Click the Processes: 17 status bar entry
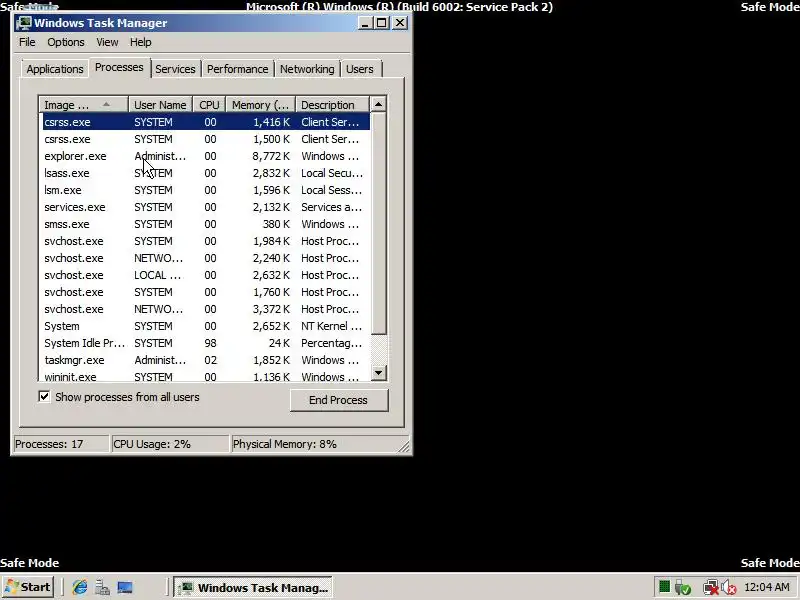 [61, 444]
